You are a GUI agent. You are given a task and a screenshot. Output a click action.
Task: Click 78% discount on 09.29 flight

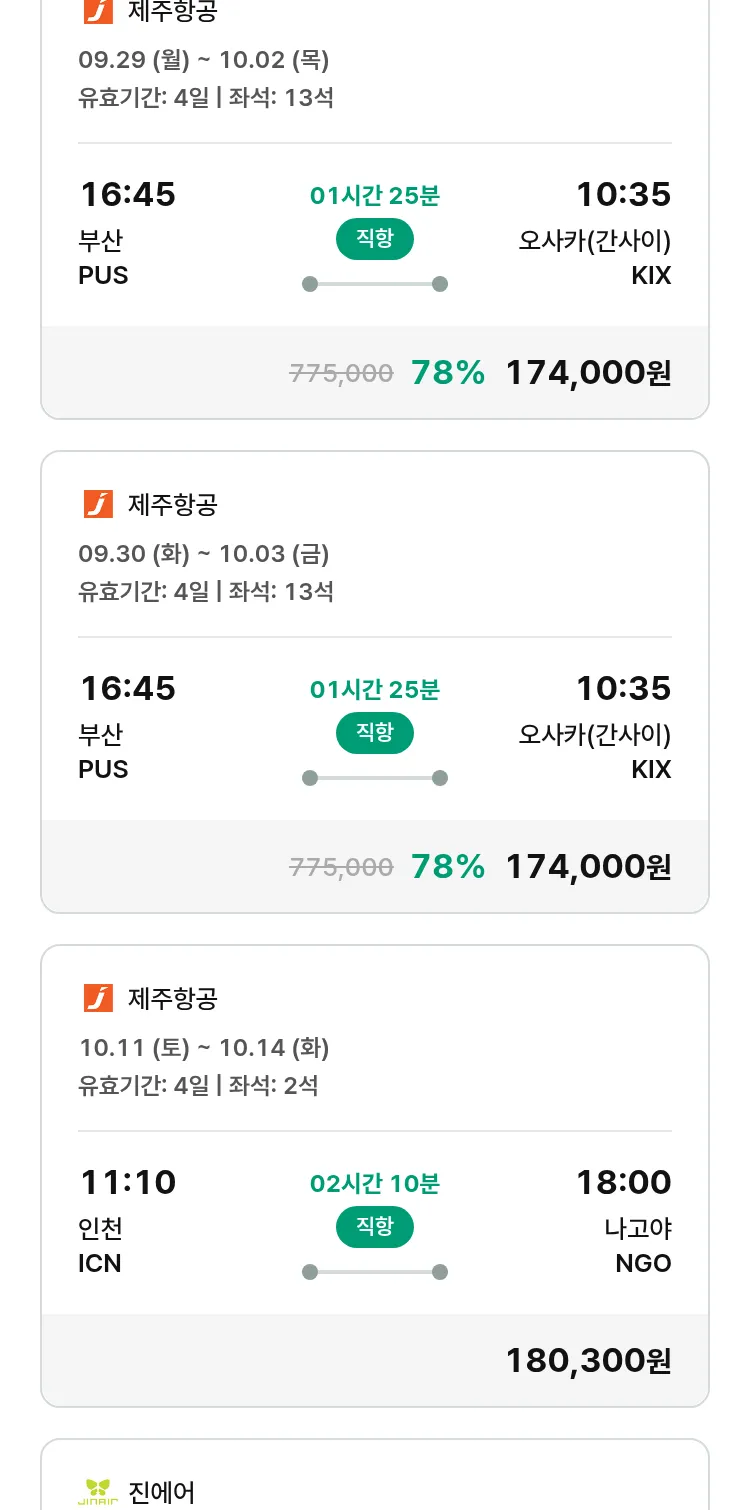click(x=448, y=372)
